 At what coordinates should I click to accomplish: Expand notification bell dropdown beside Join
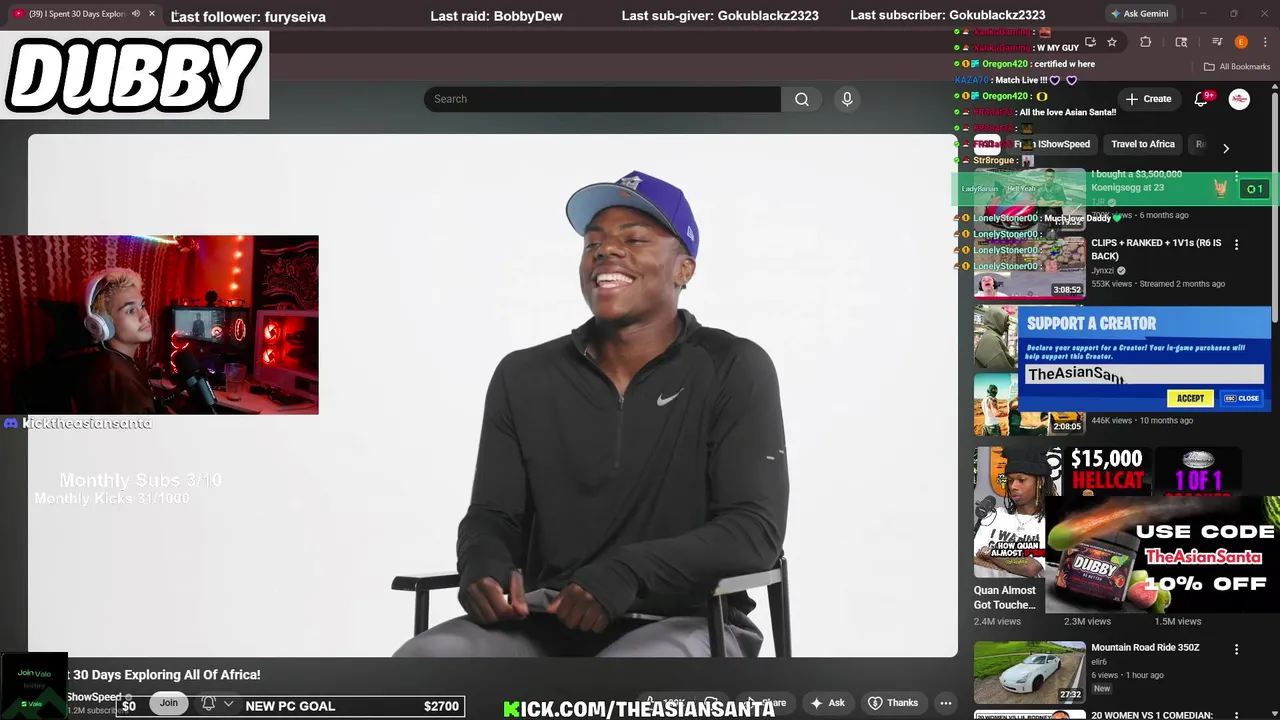[x=228, y=704]
